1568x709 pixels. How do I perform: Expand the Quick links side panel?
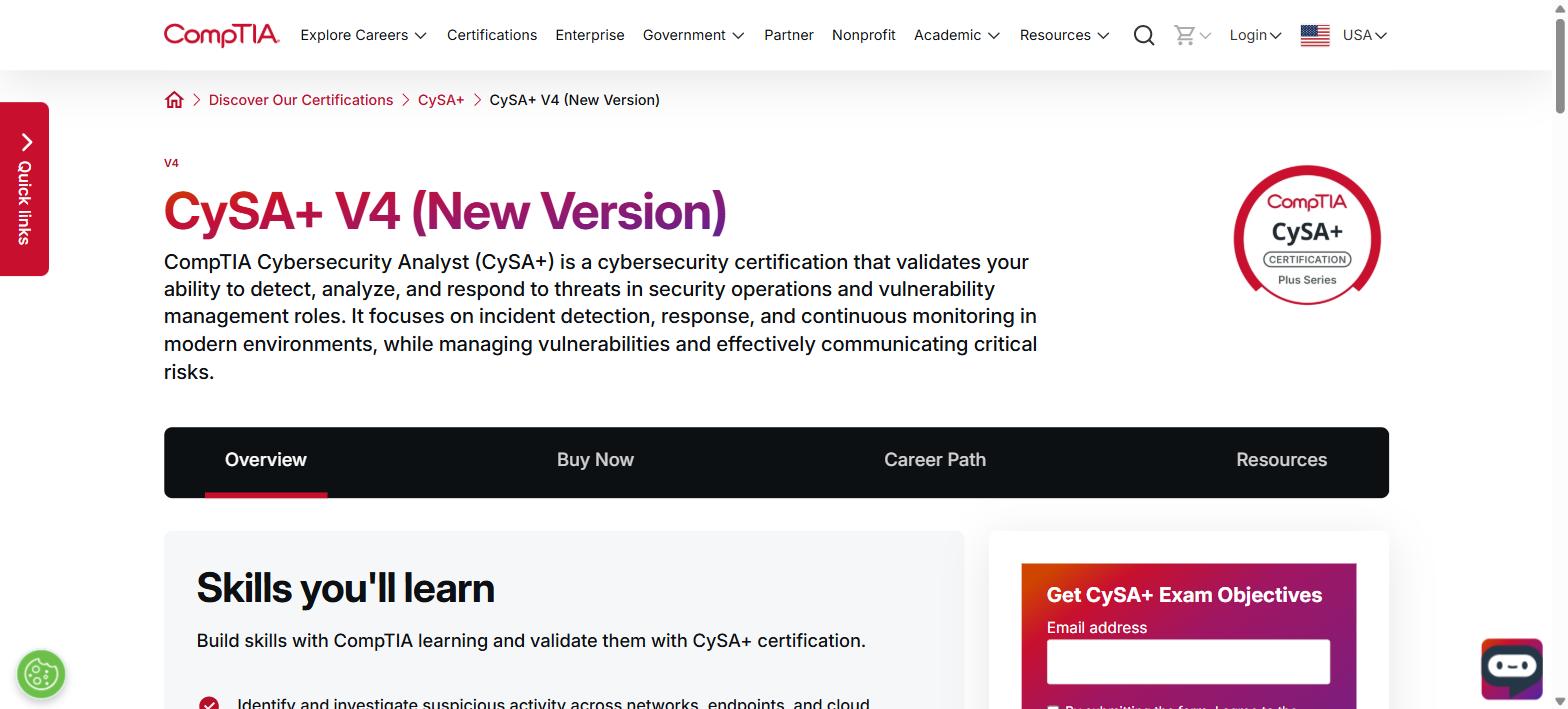[x=25, y=189]
